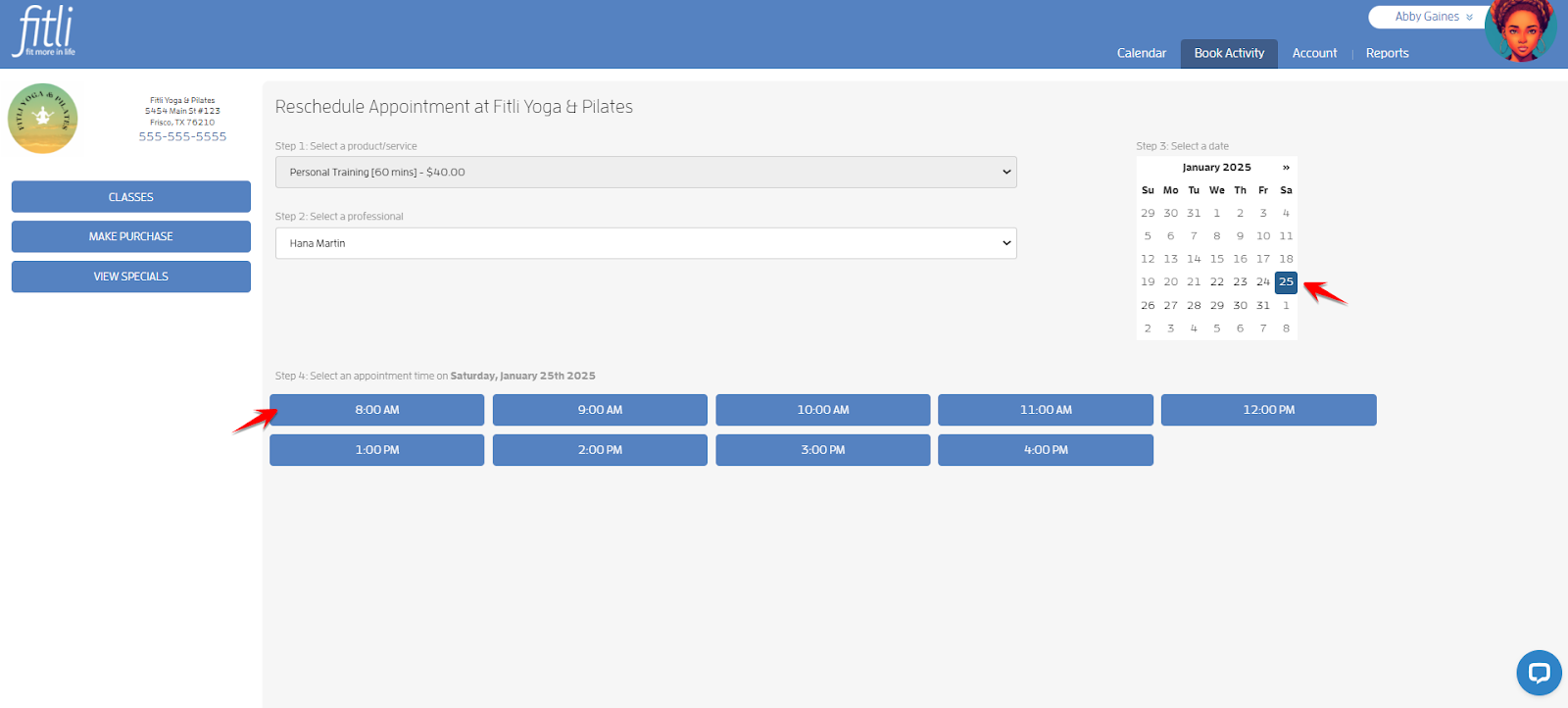Click the VIEW SPECIALS button

(x=131, y=277)
